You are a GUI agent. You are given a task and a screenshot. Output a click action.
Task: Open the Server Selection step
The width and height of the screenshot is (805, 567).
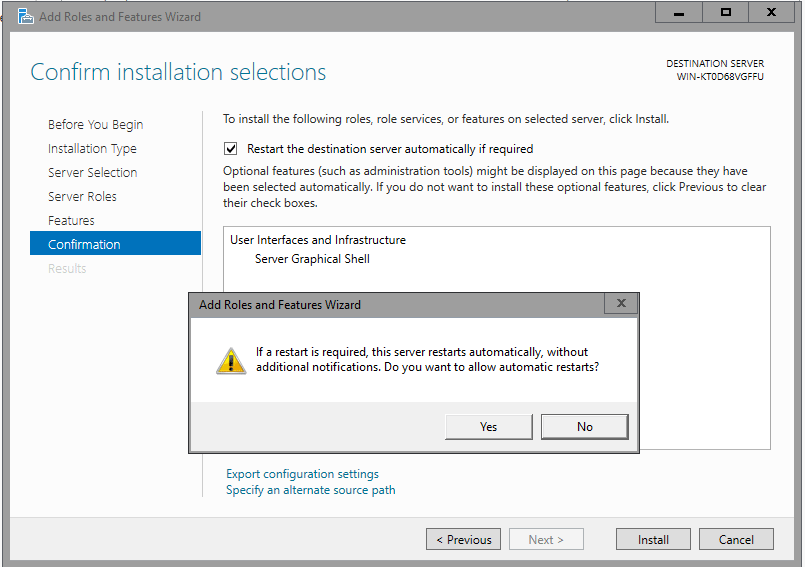point(92,173)
